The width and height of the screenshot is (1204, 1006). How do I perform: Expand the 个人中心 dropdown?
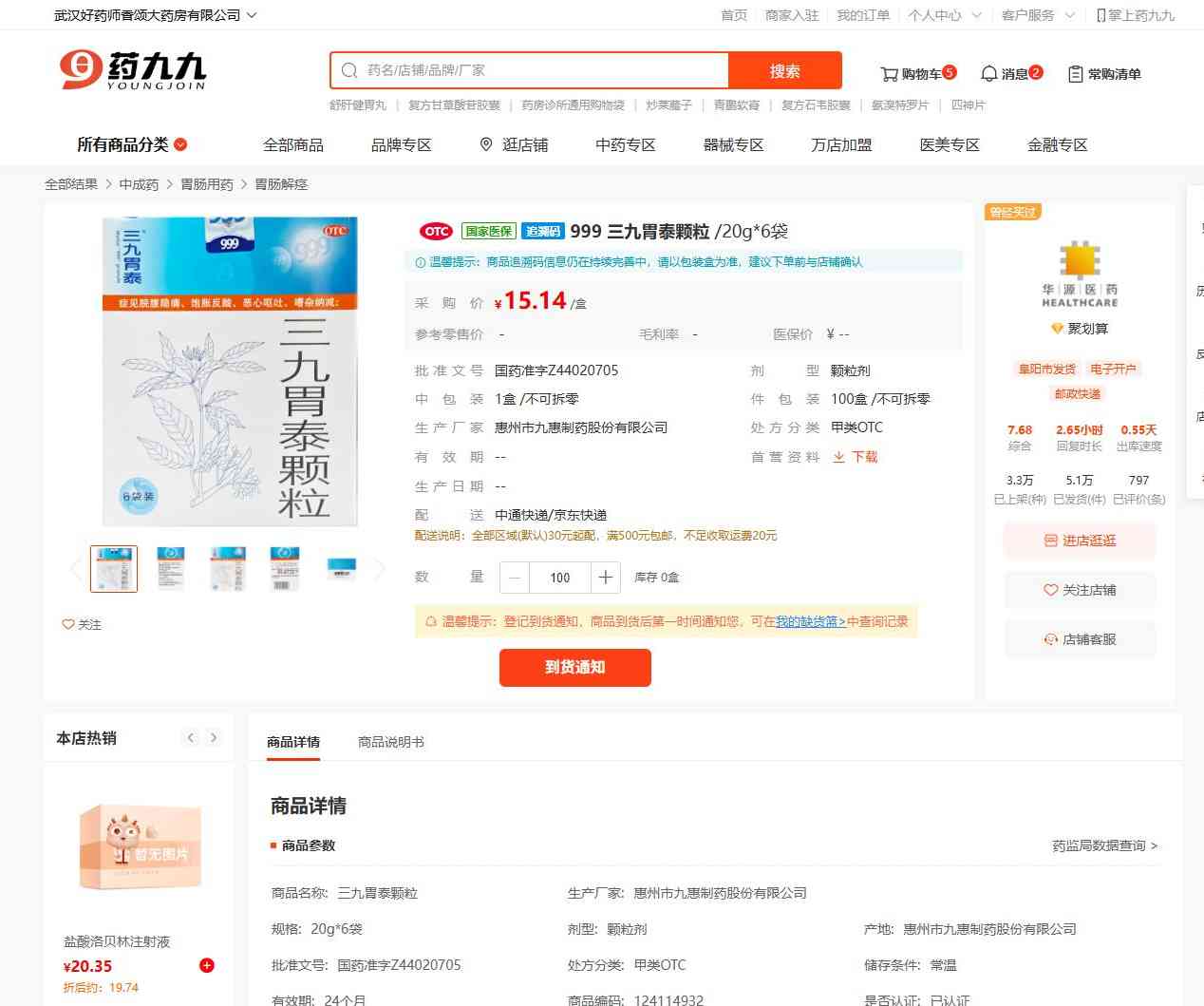945,15
